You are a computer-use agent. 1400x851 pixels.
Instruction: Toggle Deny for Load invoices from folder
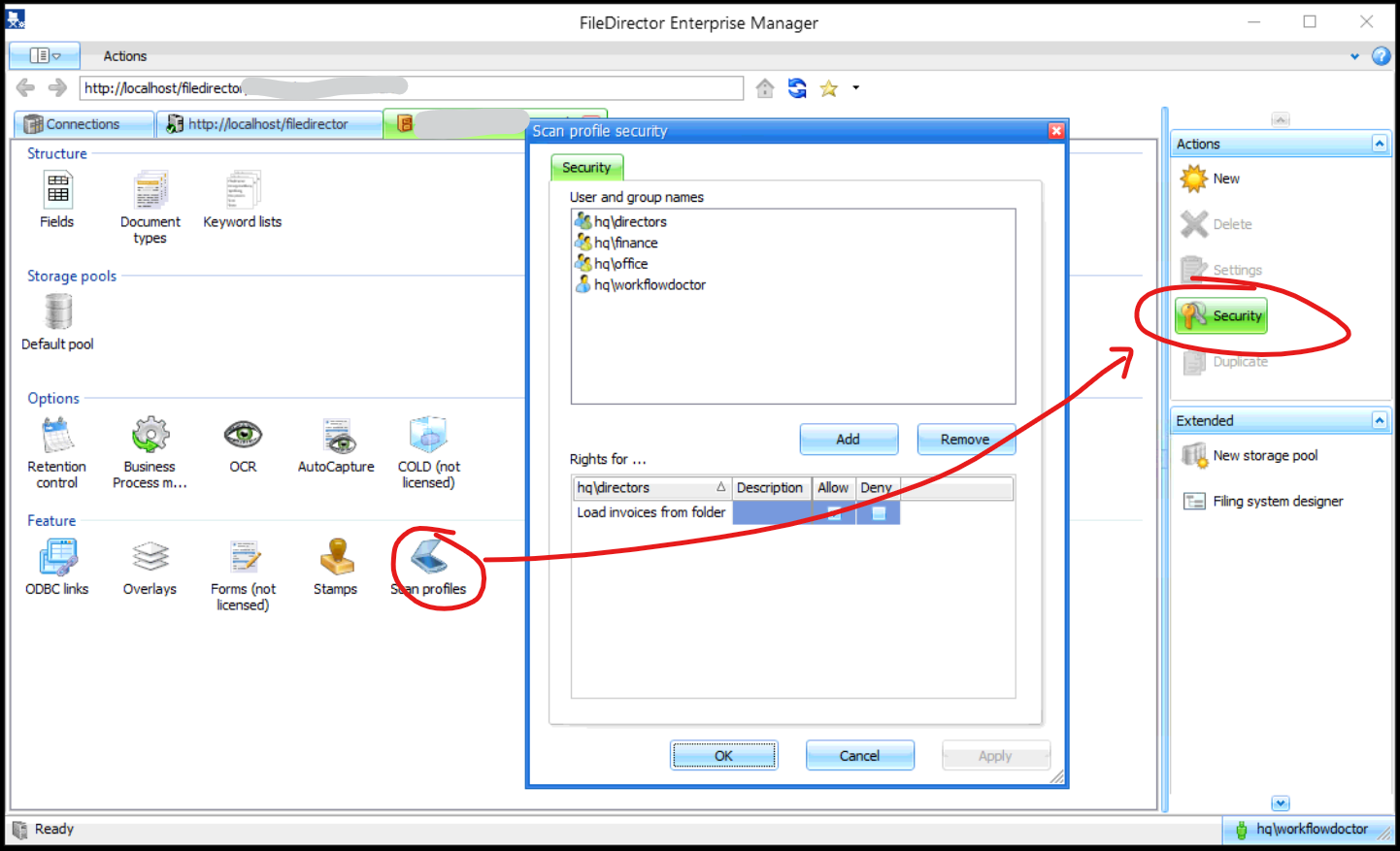coord(879,512)
